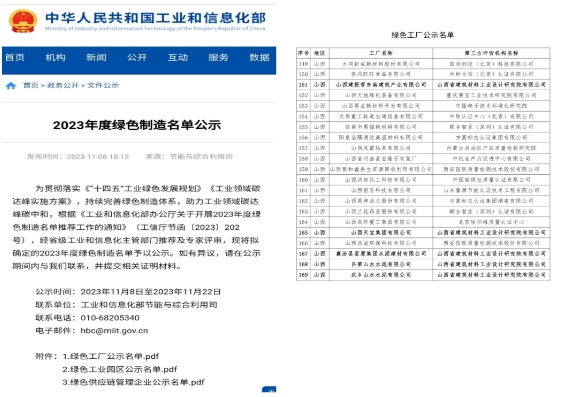Screen dimensions: 582x397
Task: Open the 数据 navigation item
Action: point(259,58)
